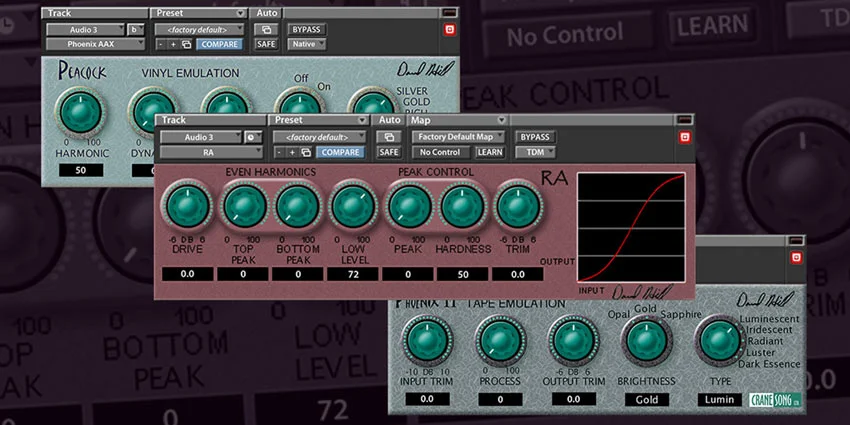Viewport: 850px width, 425px height.
Task: Click copy settings icon in Peacock window
Action: coord(186,44)
